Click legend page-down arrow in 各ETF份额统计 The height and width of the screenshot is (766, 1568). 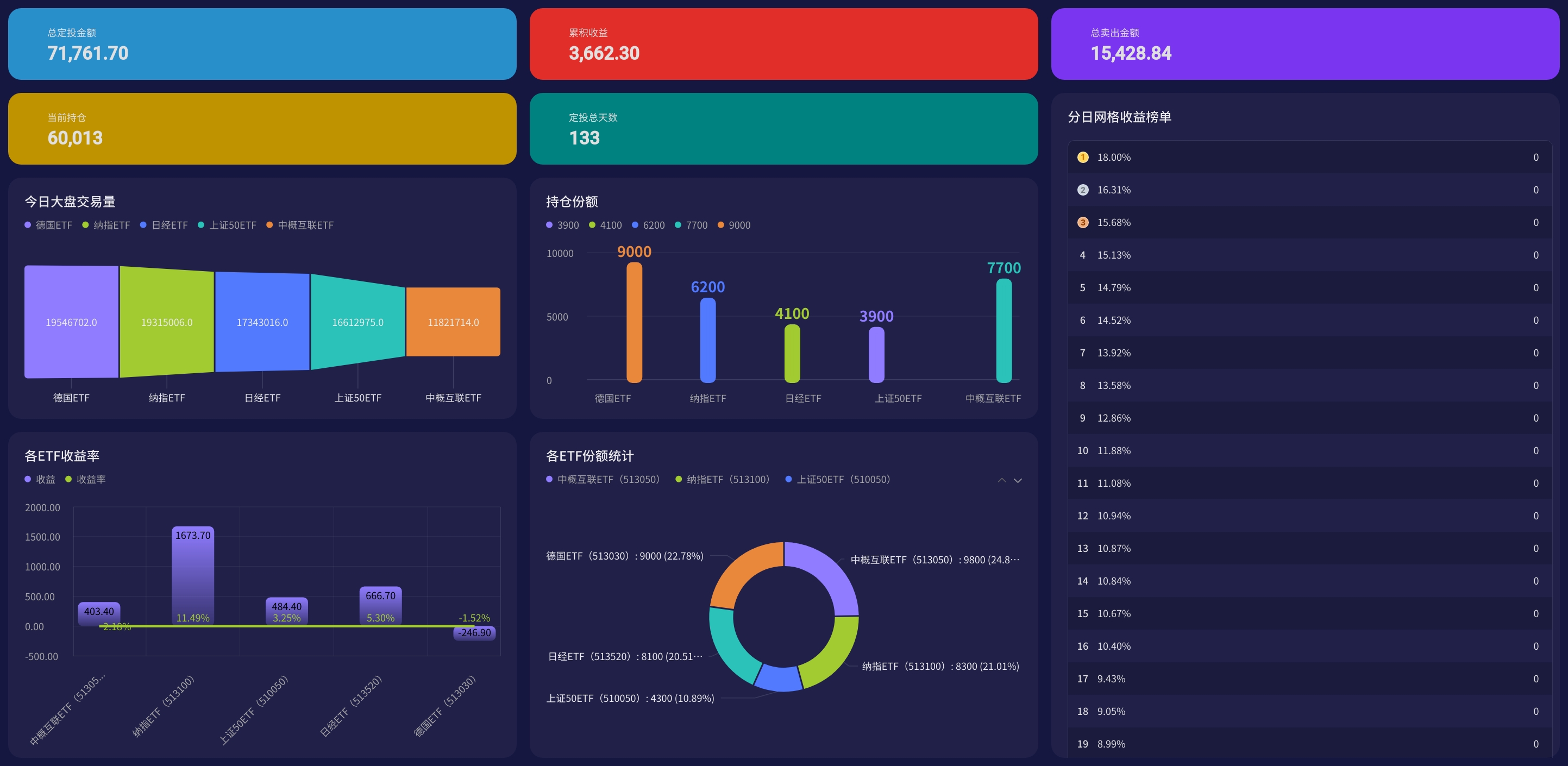[x=1018, y=481]
